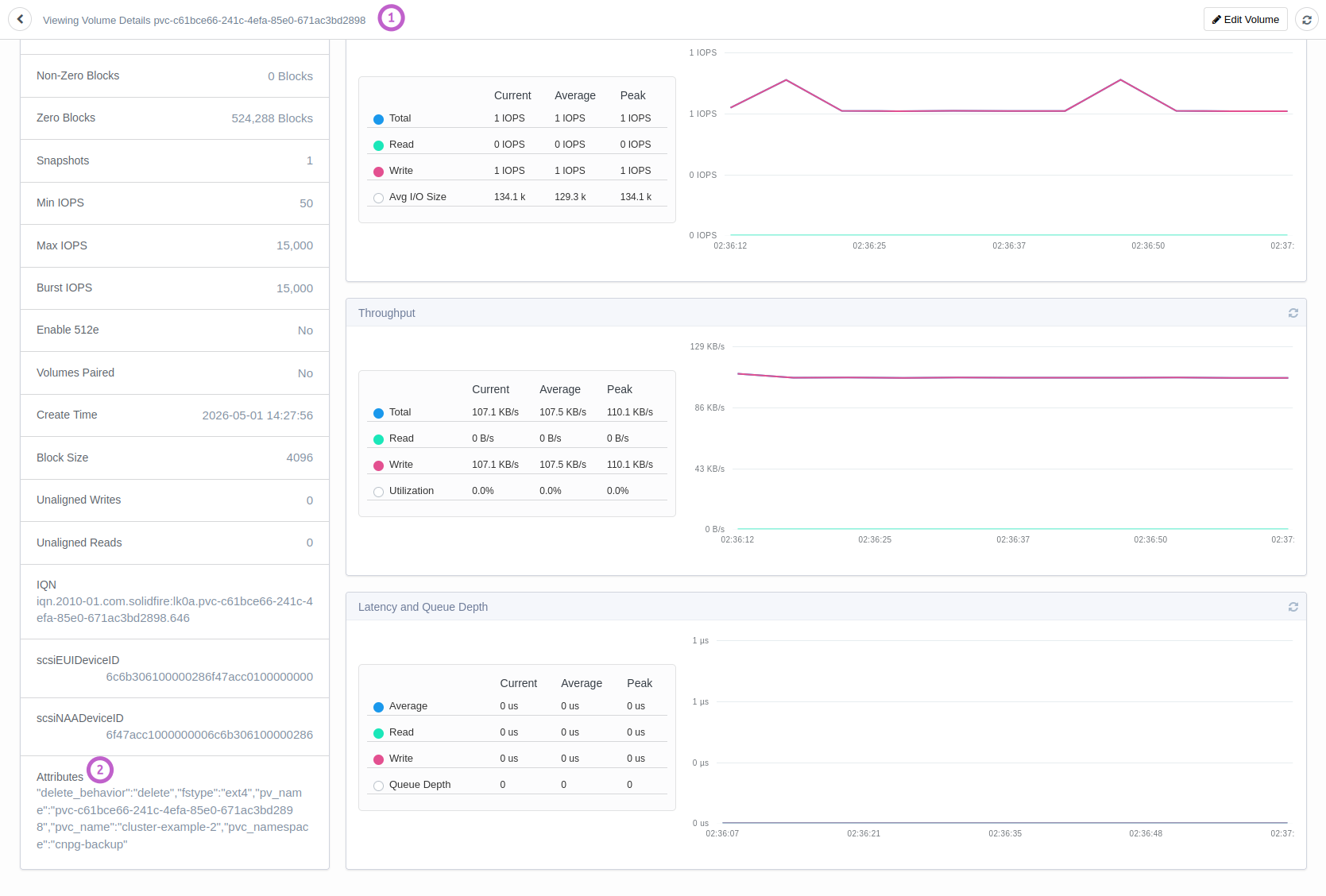
Task: Click Throughput Total peak value 110.1 KB/s
Action: tap(630, 412)
